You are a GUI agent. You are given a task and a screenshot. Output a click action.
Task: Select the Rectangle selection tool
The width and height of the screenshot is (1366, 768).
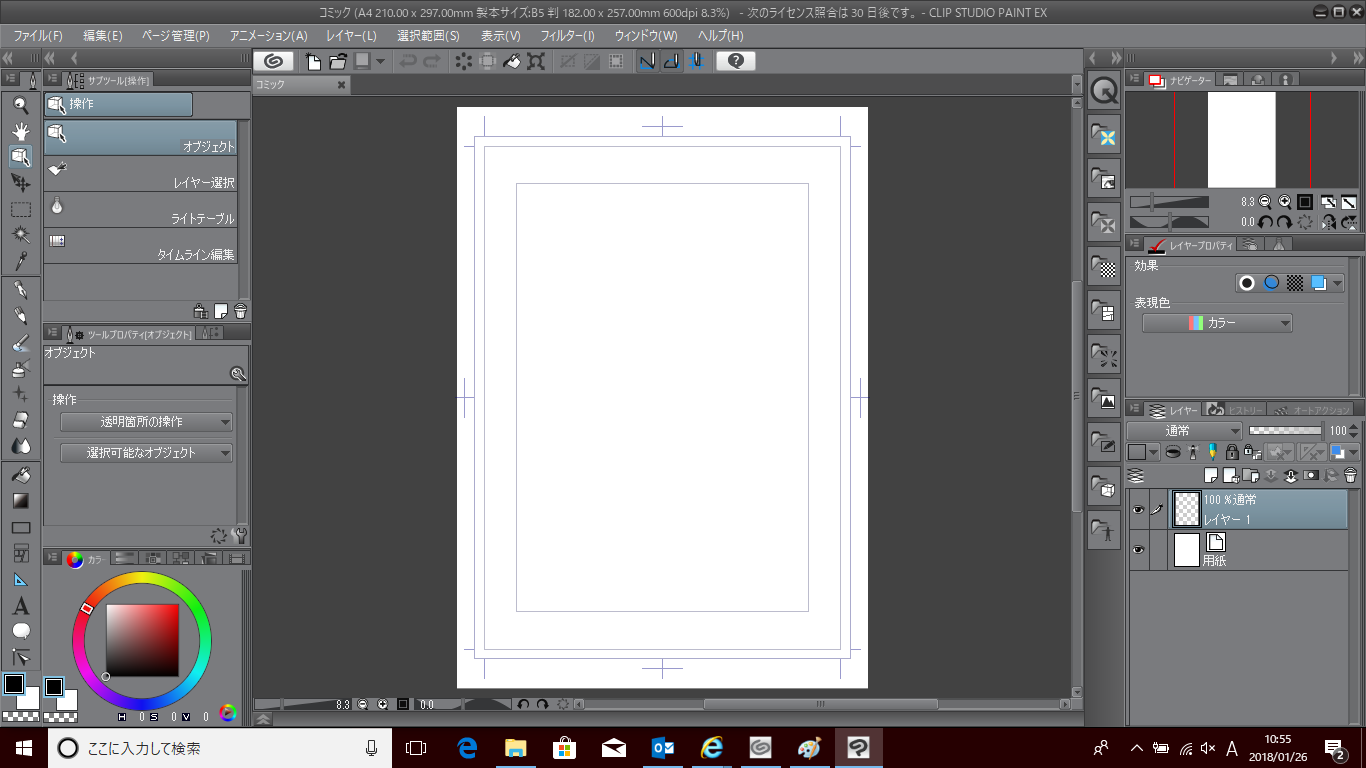21,209
